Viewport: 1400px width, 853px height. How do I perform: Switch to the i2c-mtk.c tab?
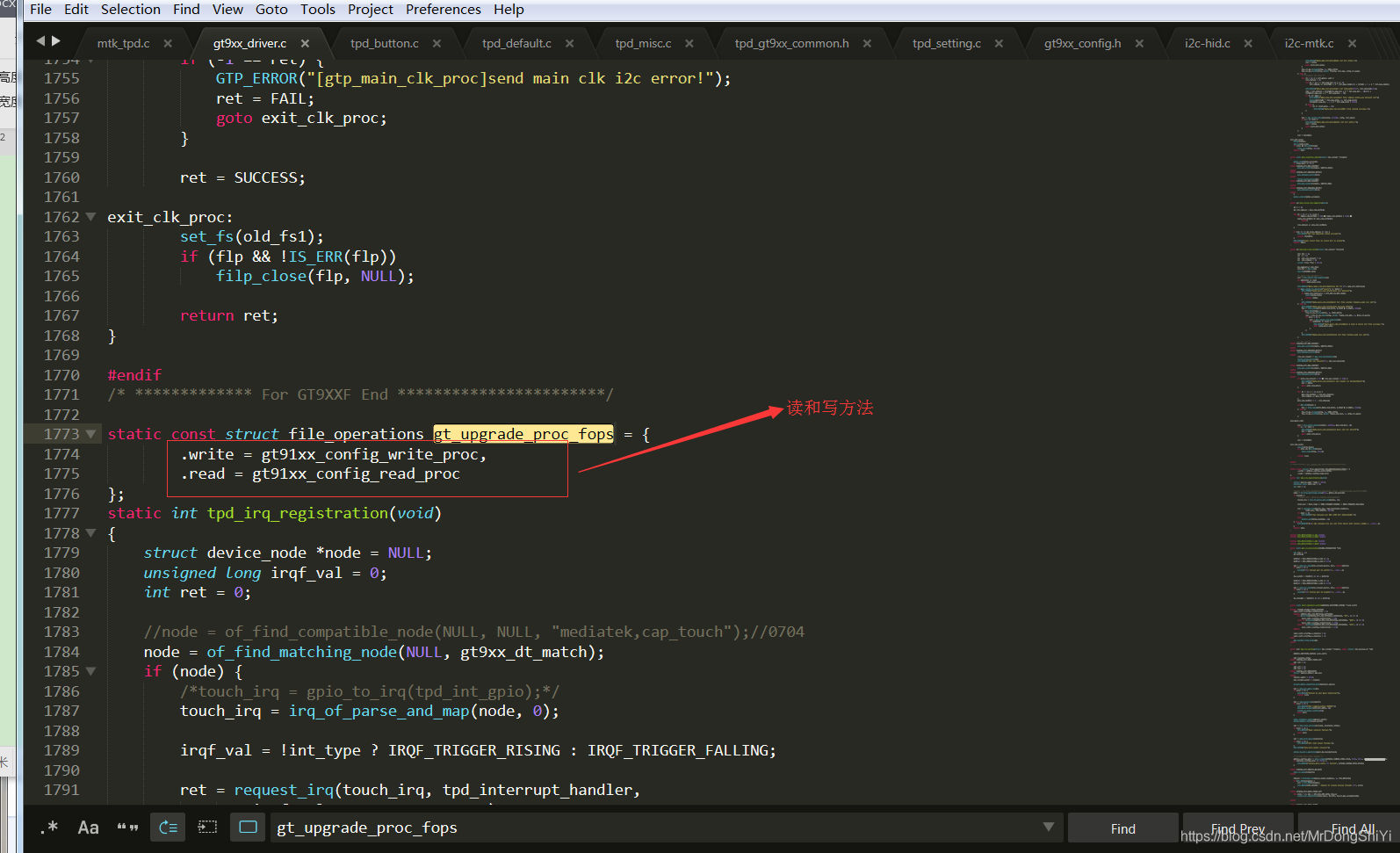click(x=1309, y=43)
